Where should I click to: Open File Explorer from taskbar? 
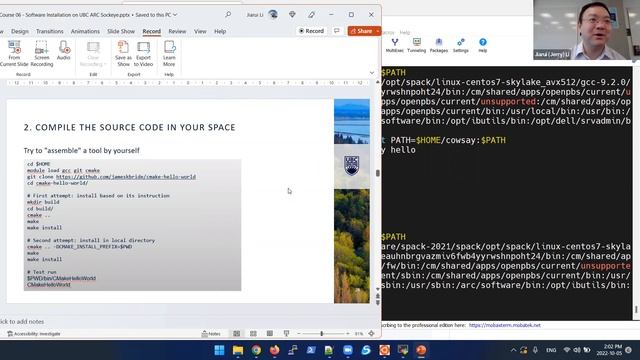(238, 350)
